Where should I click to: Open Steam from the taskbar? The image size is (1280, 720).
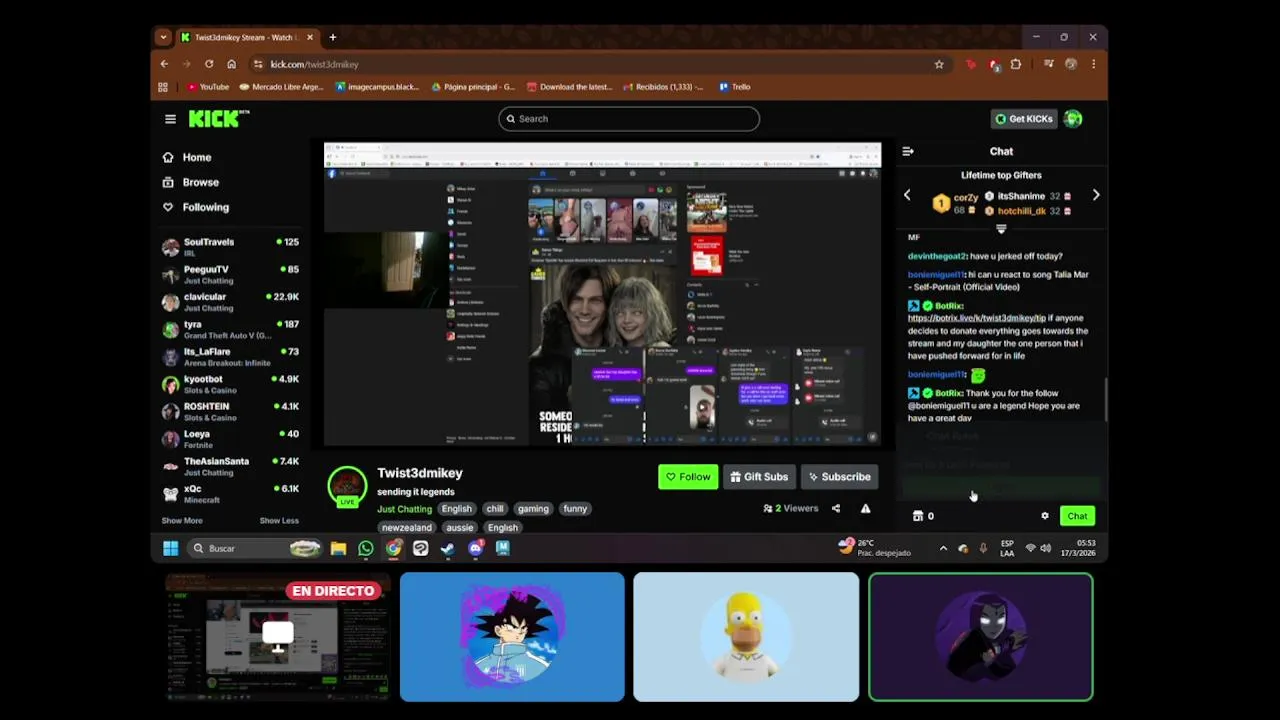pos(447,548)
